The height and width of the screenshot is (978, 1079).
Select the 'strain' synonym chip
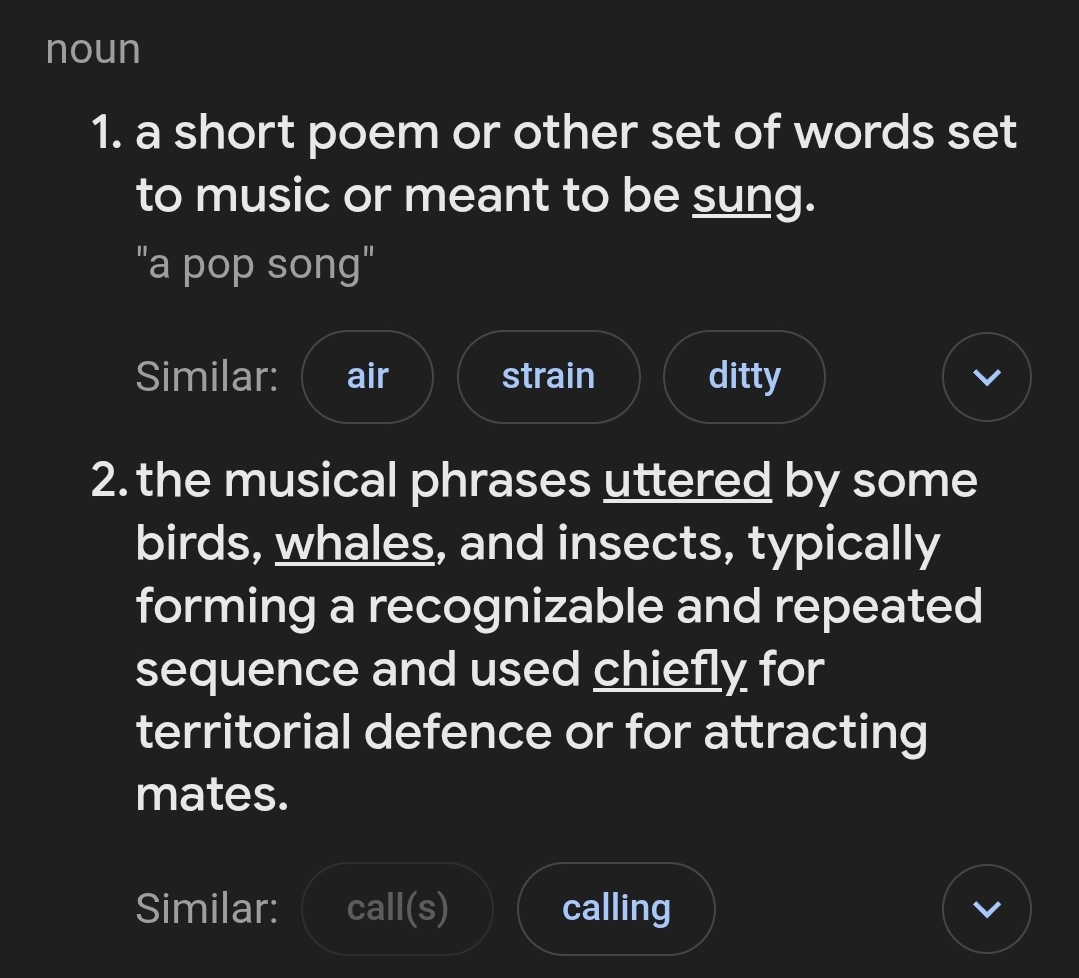coord(548,376)
